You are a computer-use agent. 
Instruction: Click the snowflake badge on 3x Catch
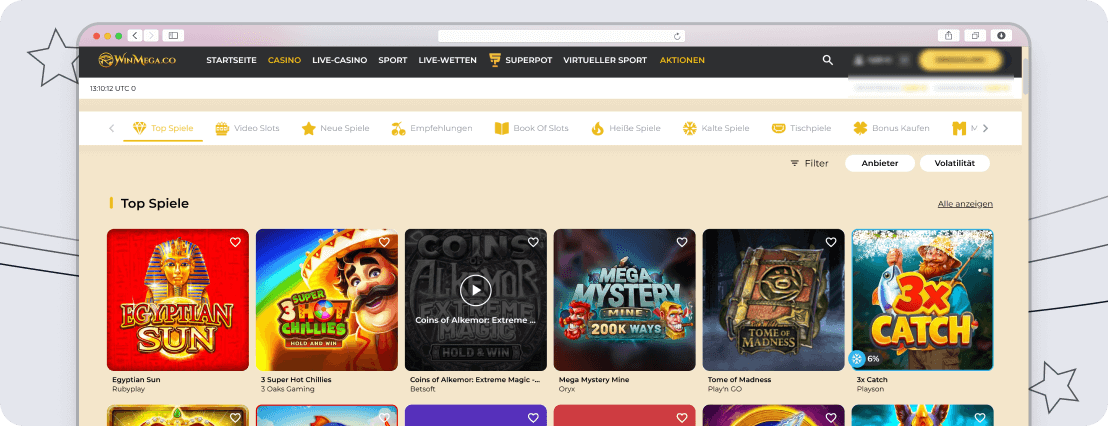(x=857, y=359)
